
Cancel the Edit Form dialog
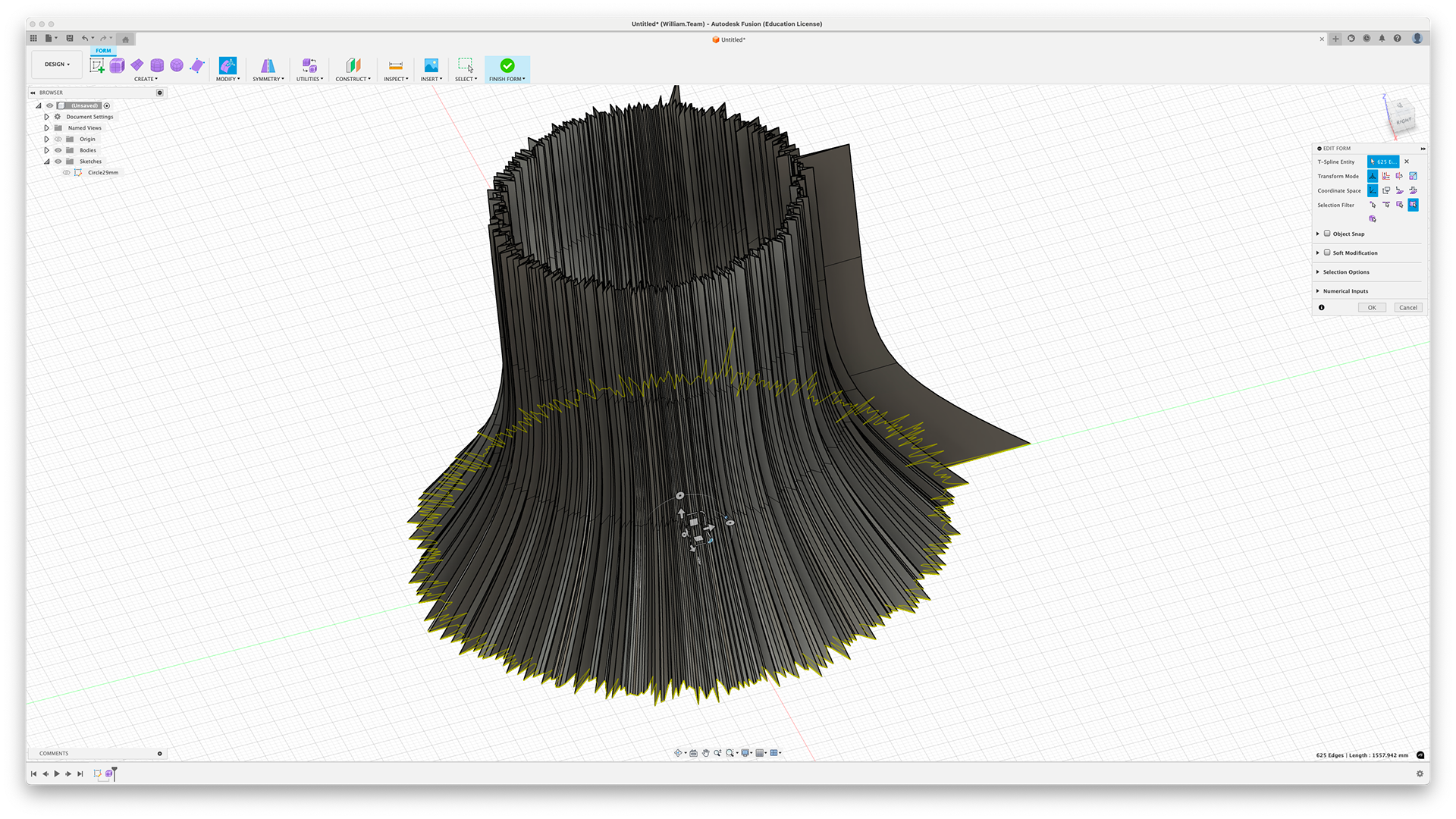pyautogui.click(x=1408, y=308)
